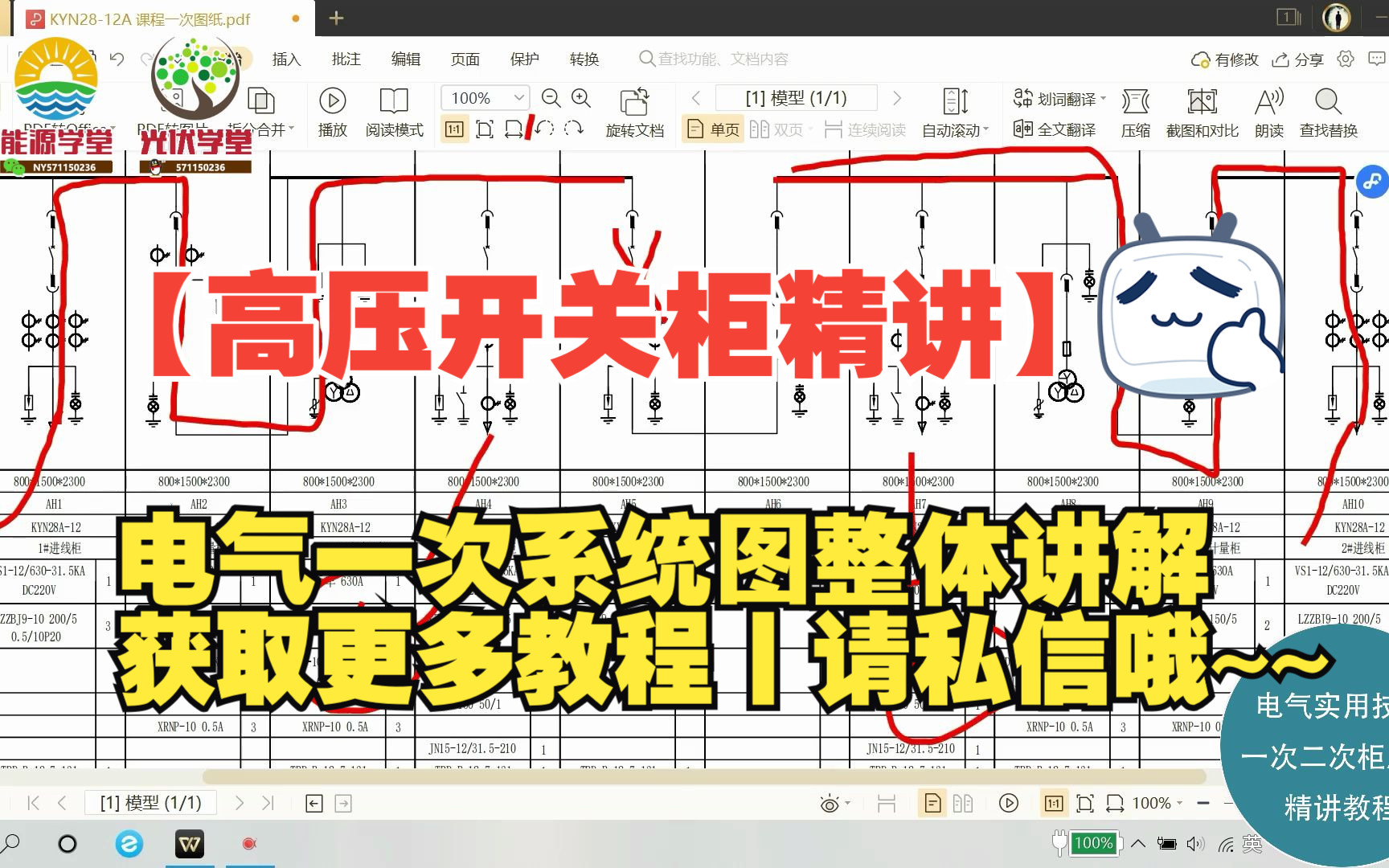This screenshot has width=1389, height=868.
Task: Click the Rotate Document icon
Action: point(634,101)
